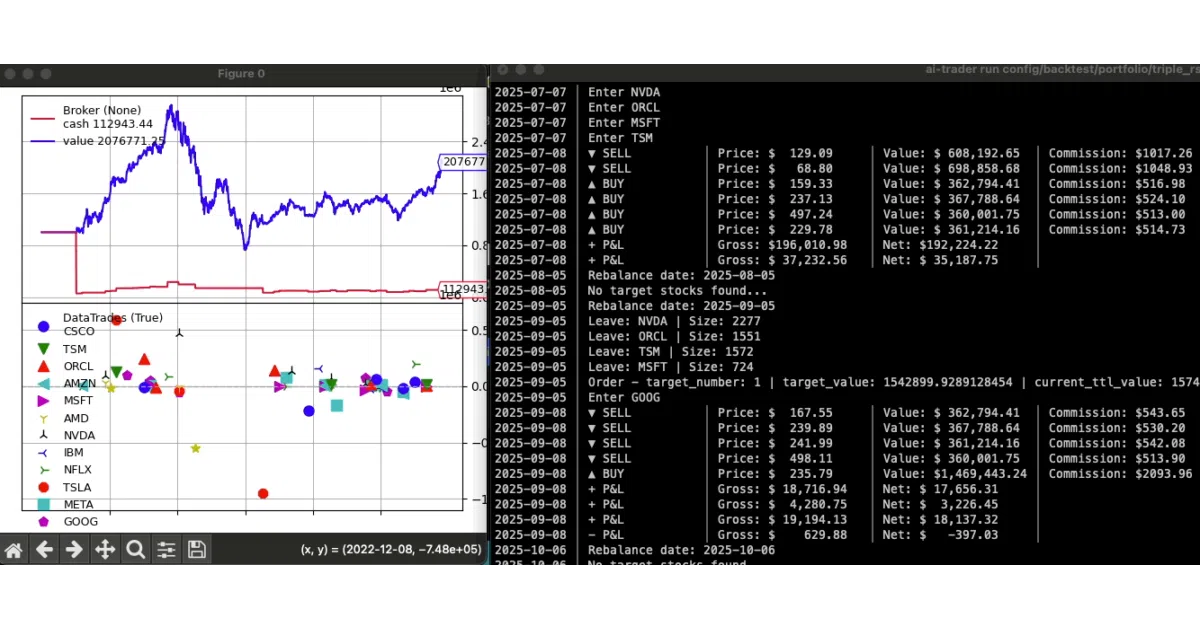Viewport: 1200px width, 630px height.
Task: Click 'cash 112943.44' legend entry
Action: [108, 124]
